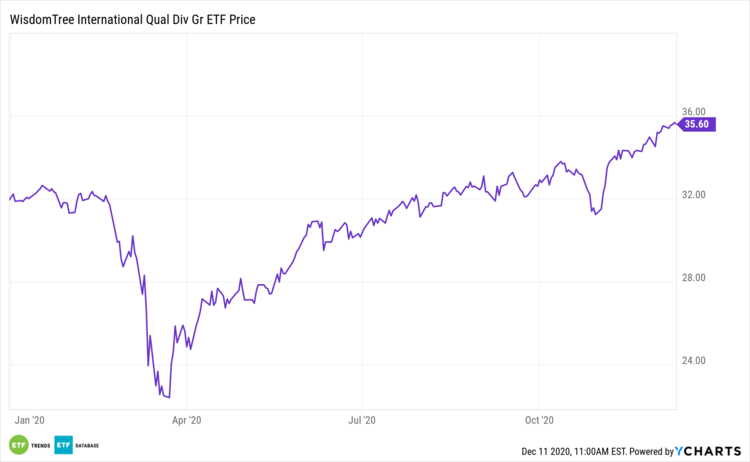Click the purple 35.60 price tag

pyautogui.click(x=696, y=124)
